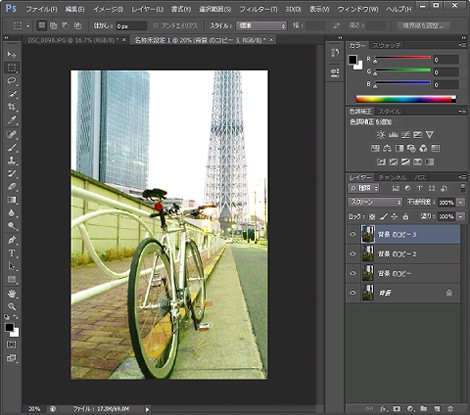The height and width of the screenshot is (415, 470).
Task: Select the Pen tool
Action: pyautogui.click(x=12, y=240)
